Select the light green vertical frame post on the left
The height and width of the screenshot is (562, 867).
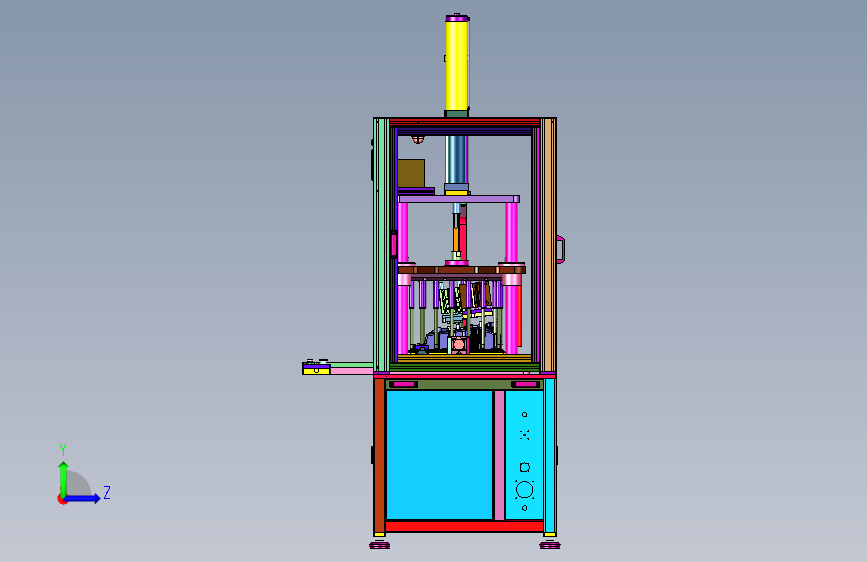(x=382, y=244)
